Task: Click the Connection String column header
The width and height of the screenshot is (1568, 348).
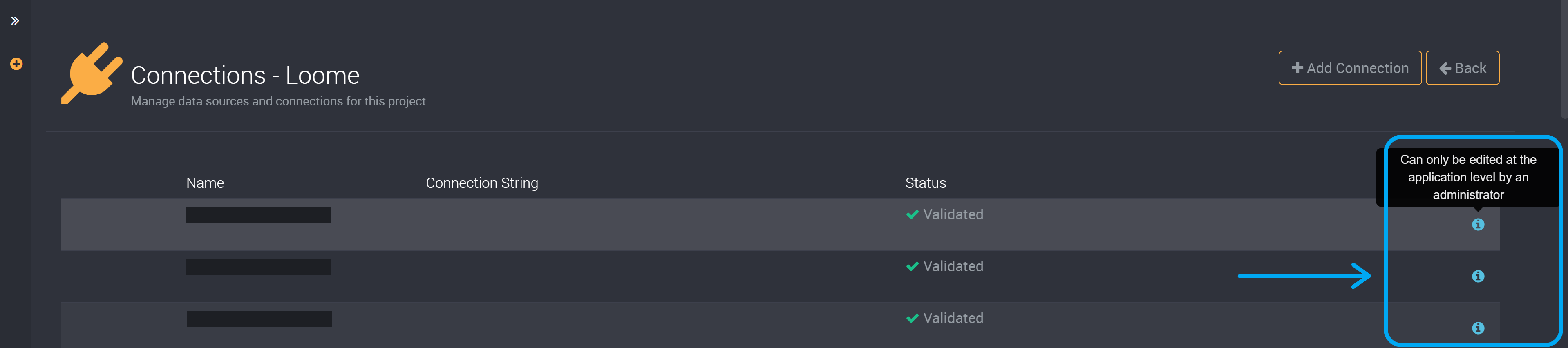Action: [482, 183]
